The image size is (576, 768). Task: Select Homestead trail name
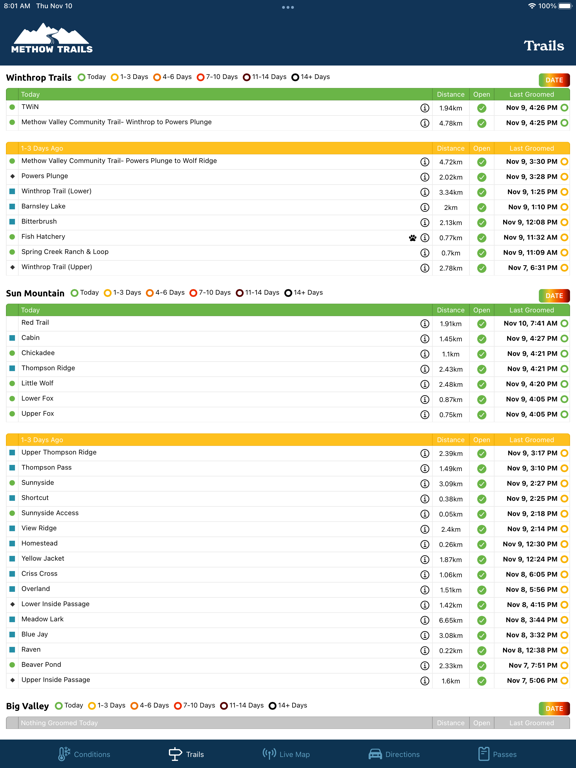click(x=39, y=543)
